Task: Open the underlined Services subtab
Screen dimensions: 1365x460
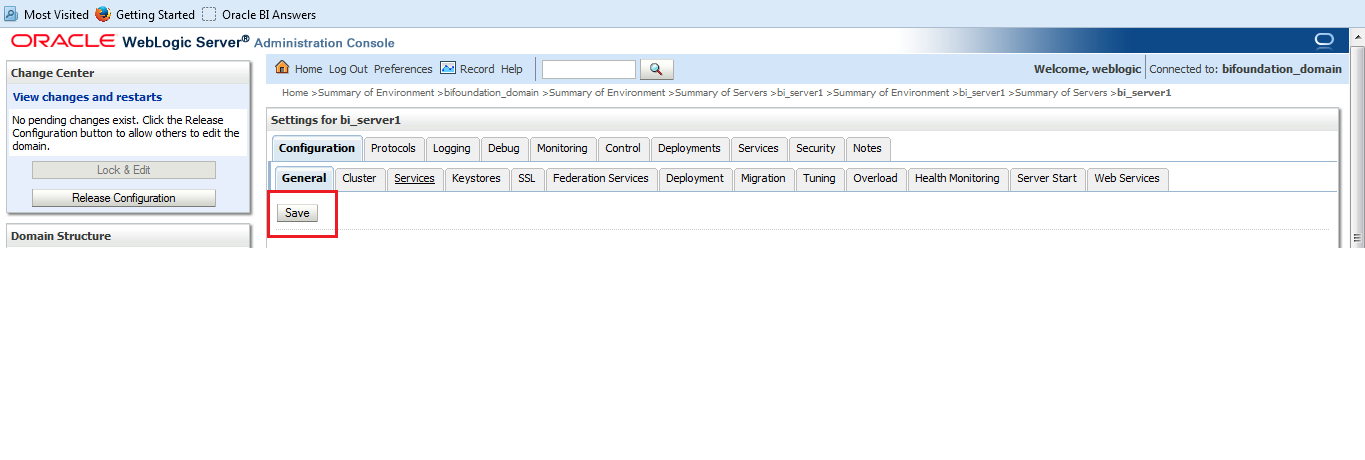Action: coord(414,178)
